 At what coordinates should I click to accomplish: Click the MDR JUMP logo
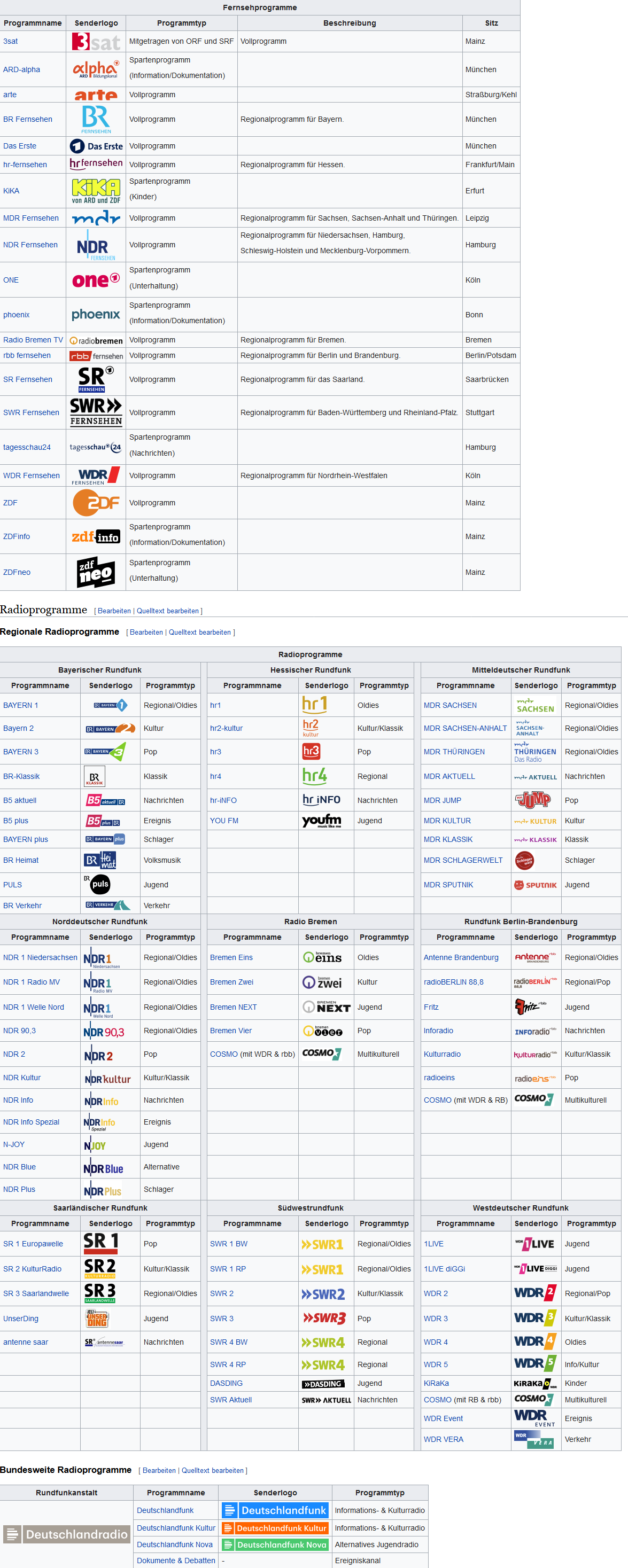point(533,800)
